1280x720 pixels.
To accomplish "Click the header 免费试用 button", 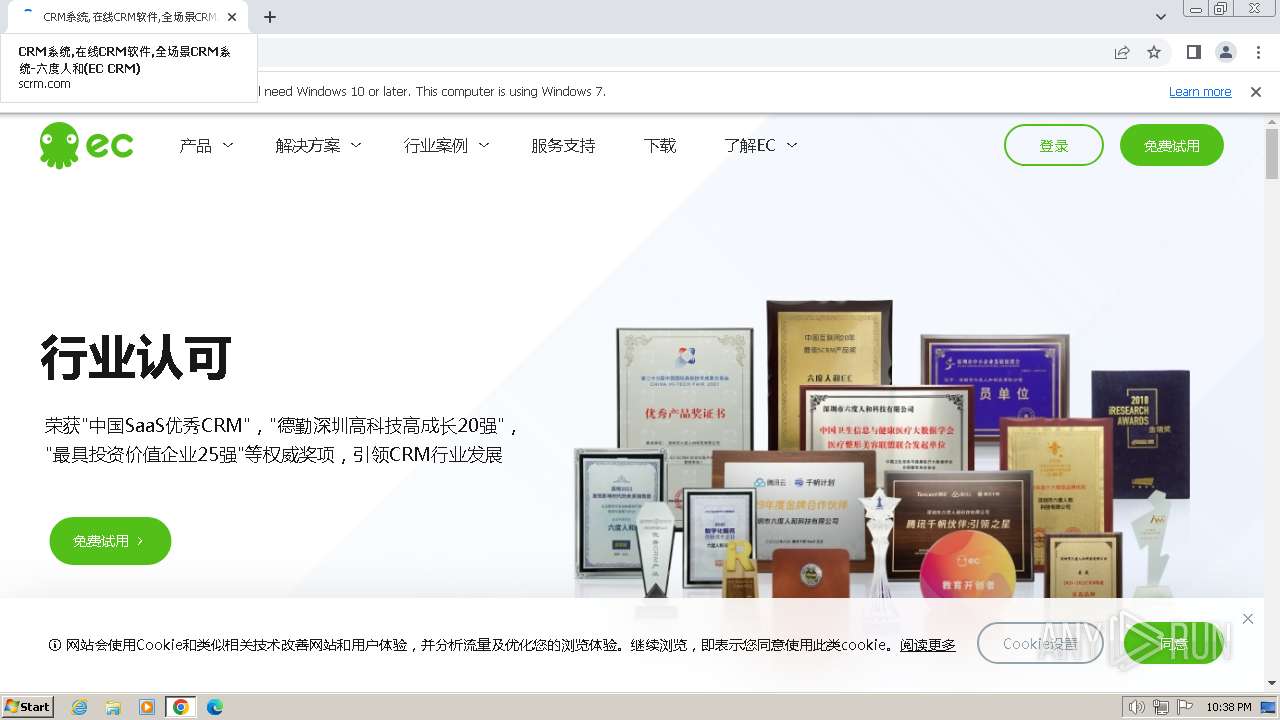I will 1172,145.
